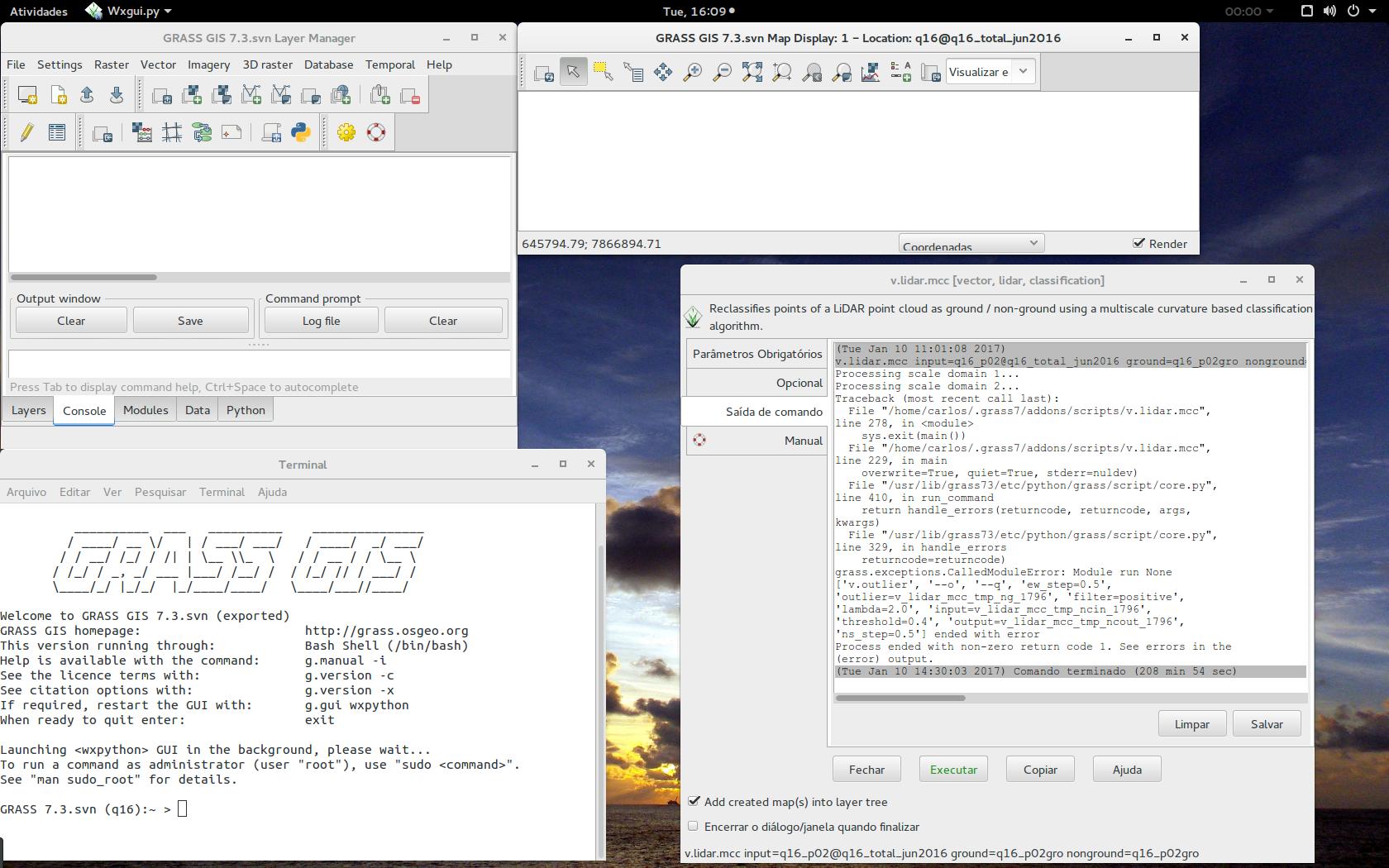Select the Pointer tool in Map Display
Image resolution: width=1389 pixels, height=868 pixels.
pos(573,73)
